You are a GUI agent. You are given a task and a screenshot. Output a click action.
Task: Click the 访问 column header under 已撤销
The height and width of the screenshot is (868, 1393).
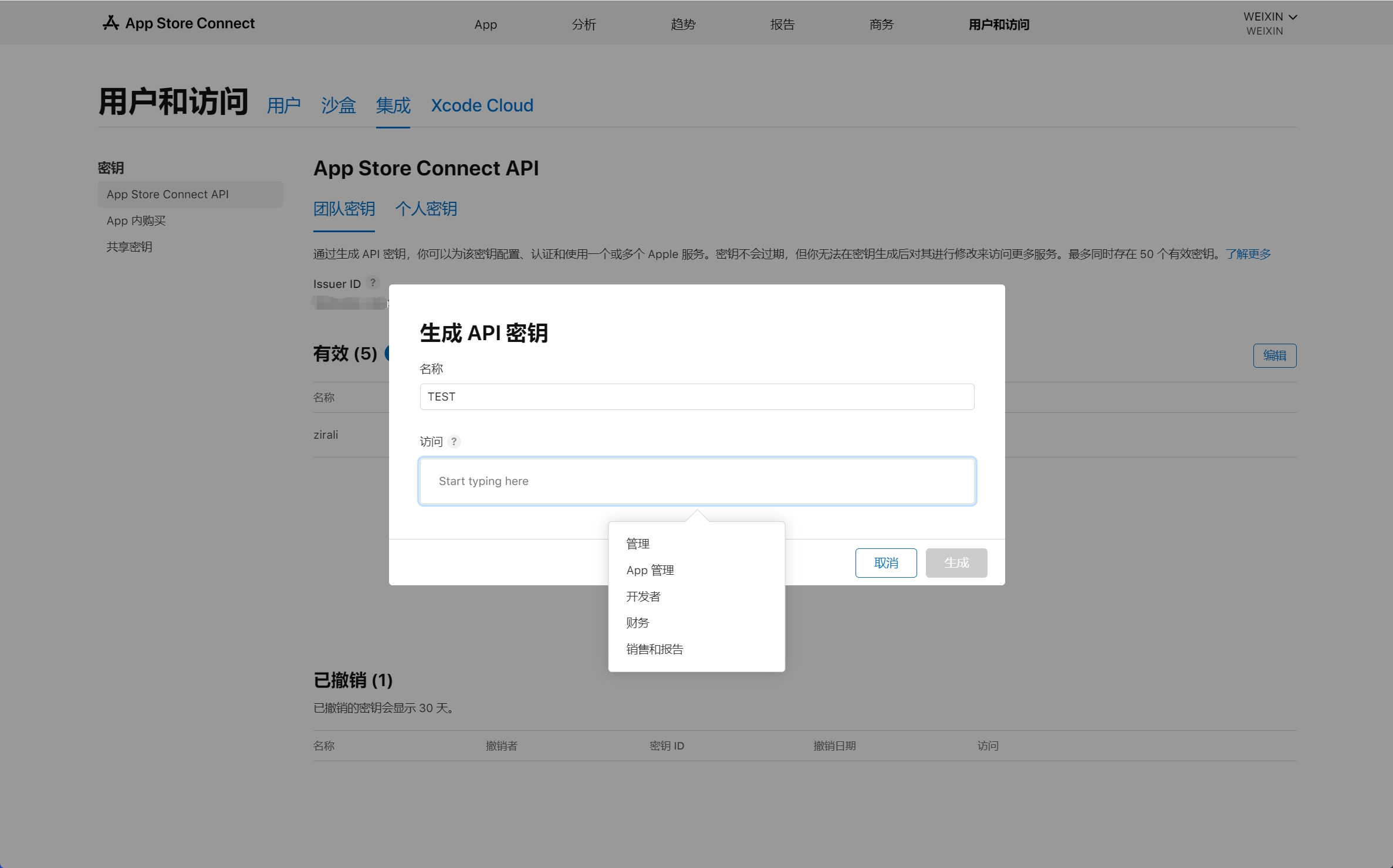click(988, 745)
